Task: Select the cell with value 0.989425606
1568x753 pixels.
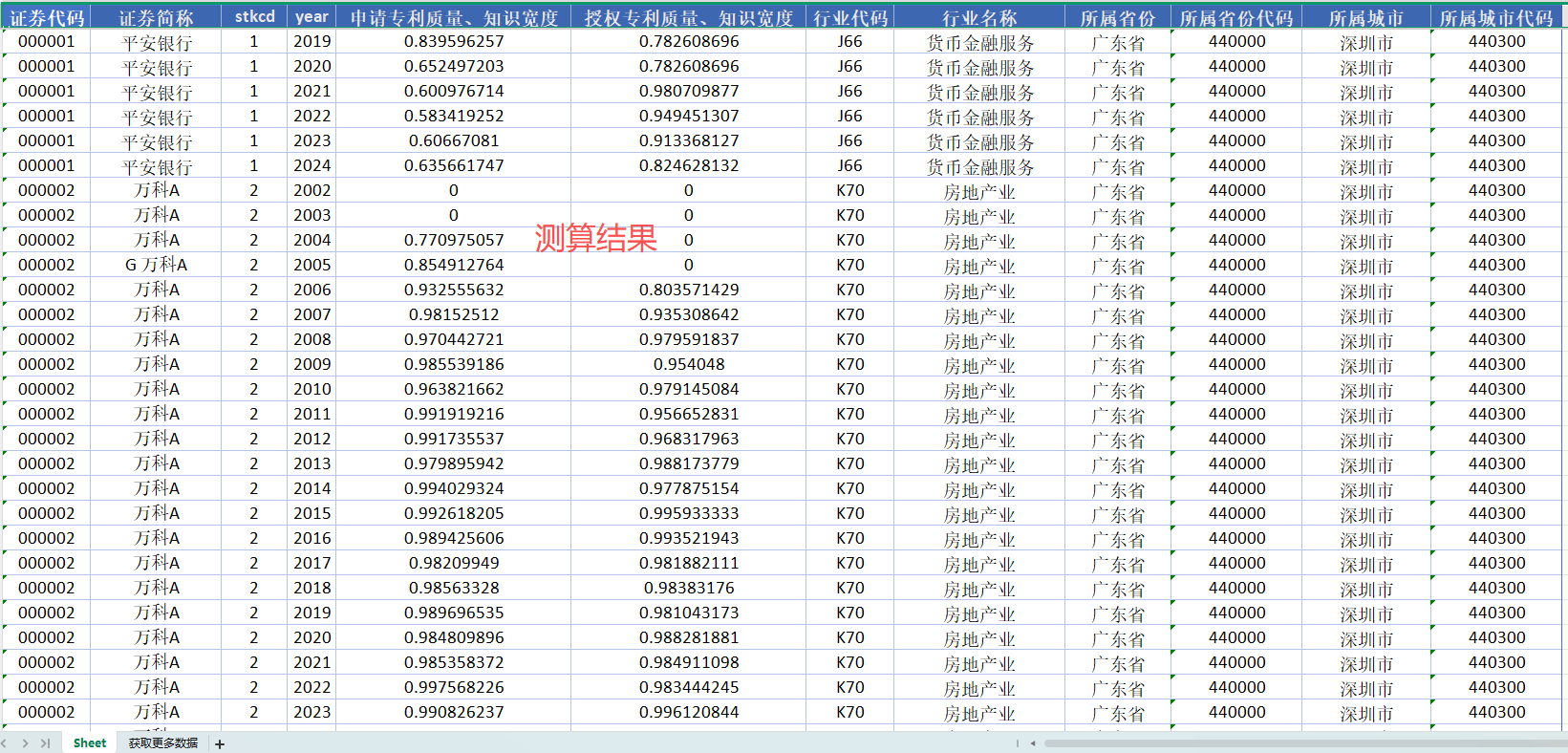Action: (x=454, y=538)
